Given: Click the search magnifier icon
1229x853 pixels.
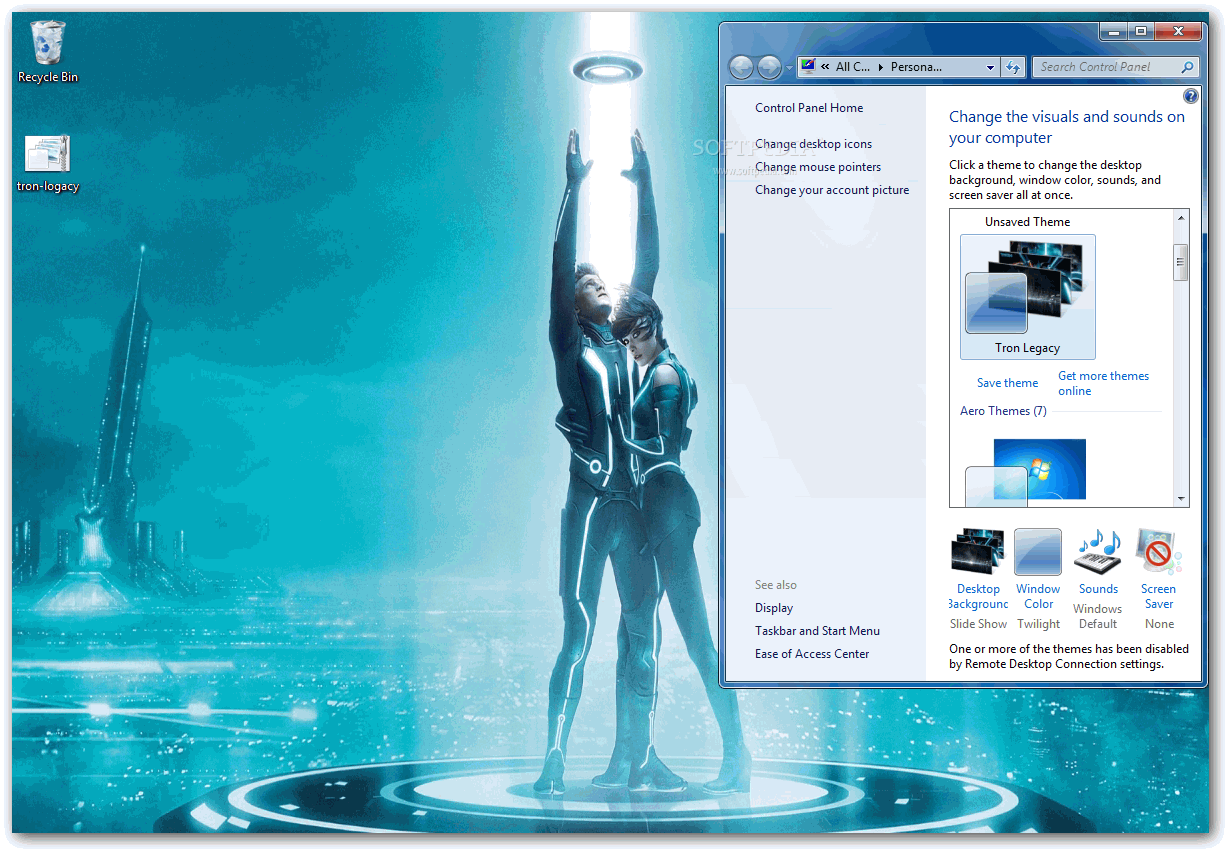Looking at the screenshot, I should (1188, 67).
